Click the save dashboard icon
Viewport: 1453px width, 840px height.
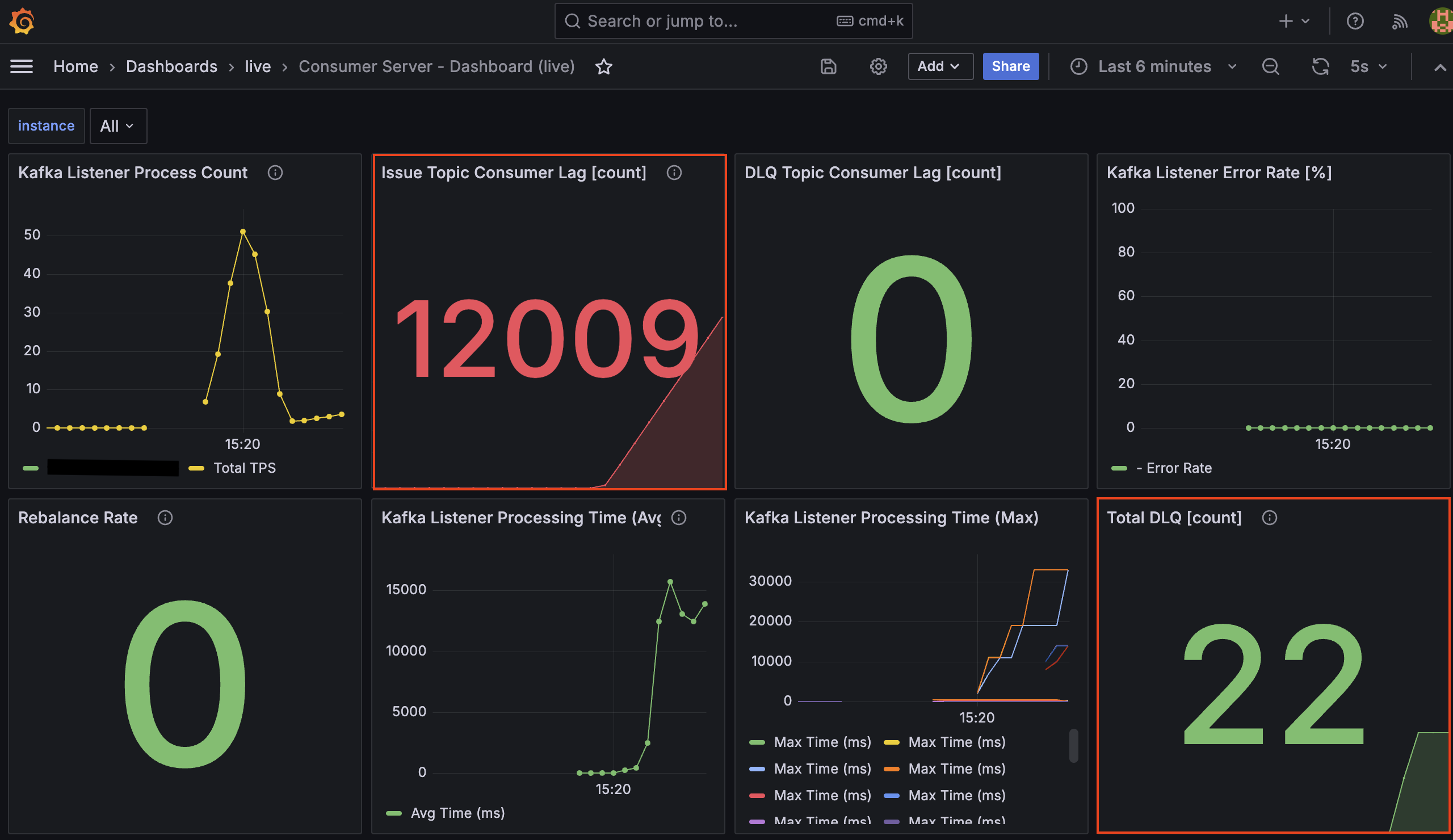point(828,66)
